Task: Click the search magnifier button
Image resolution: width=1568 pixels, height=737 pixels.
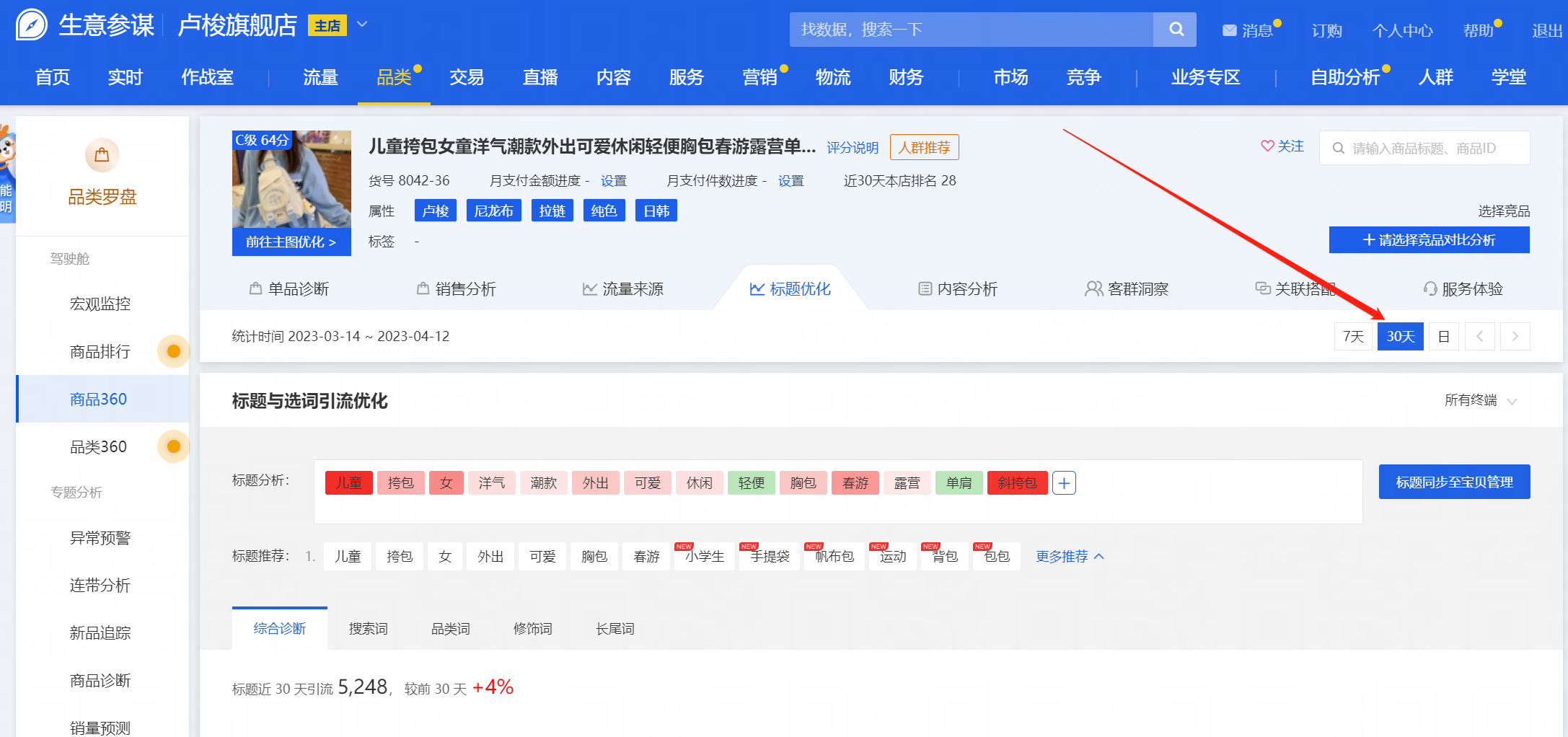Action: click(x=1176, y=30)
